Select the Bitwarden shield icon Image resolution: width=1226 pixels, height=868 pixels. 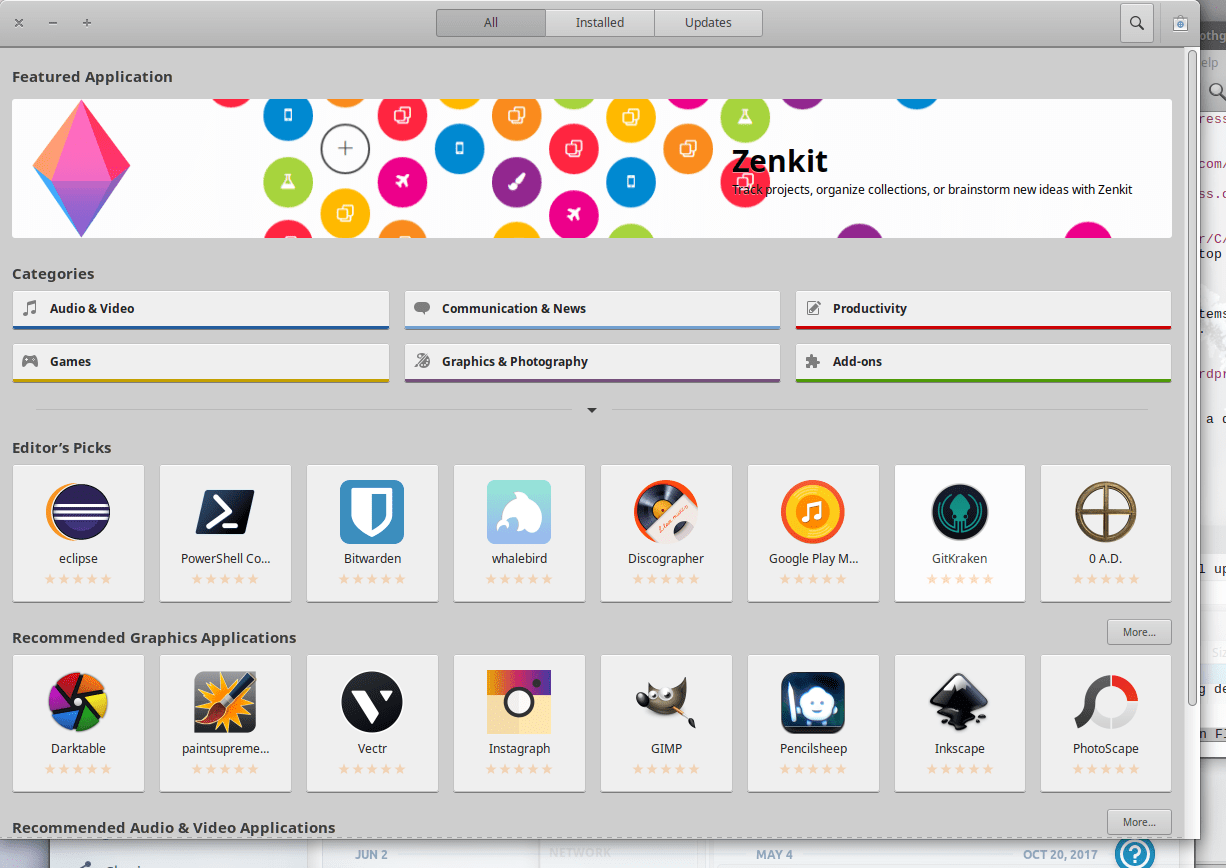click(x=372, y=512)
